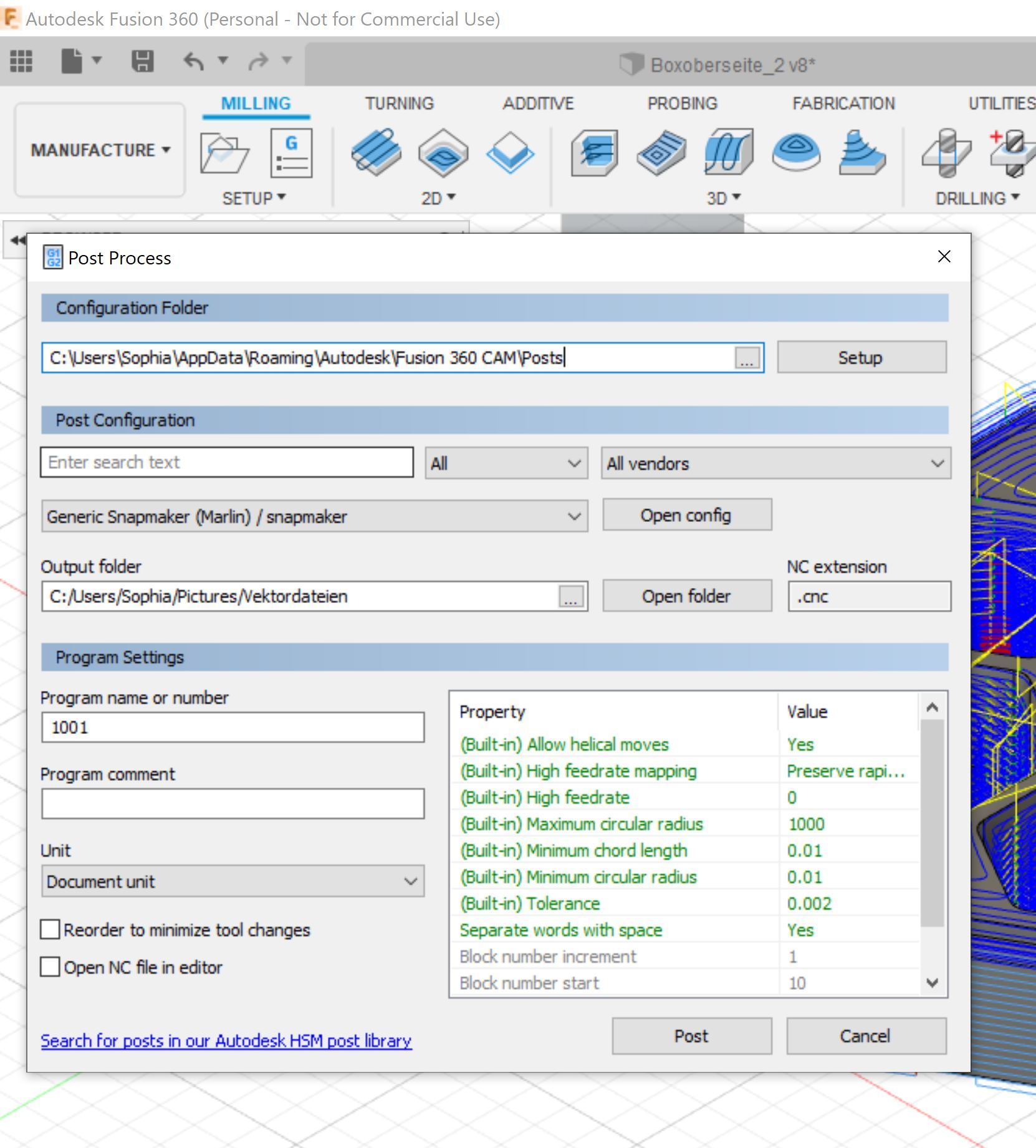Click the Open folder button

point(687,596)
